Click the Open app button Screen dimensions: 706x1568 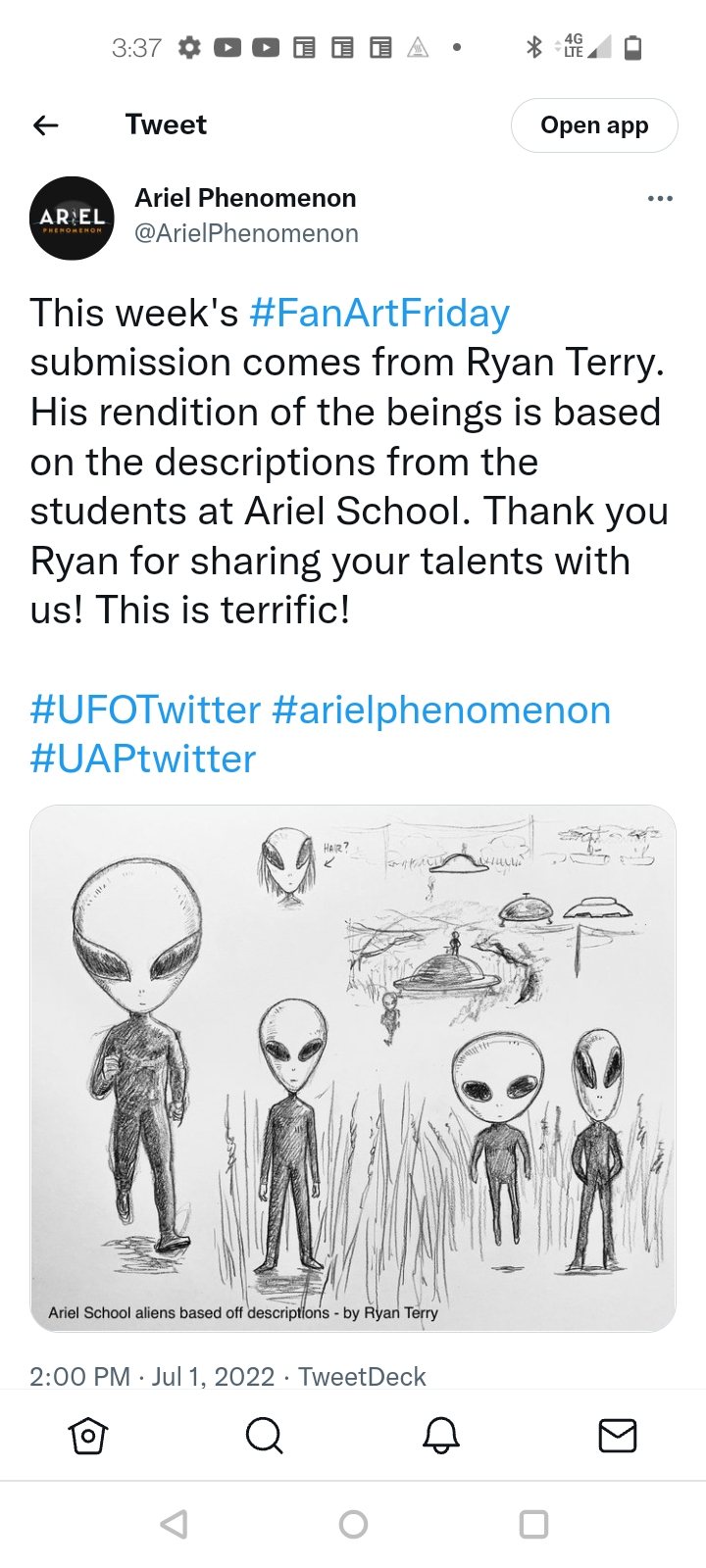594,125
